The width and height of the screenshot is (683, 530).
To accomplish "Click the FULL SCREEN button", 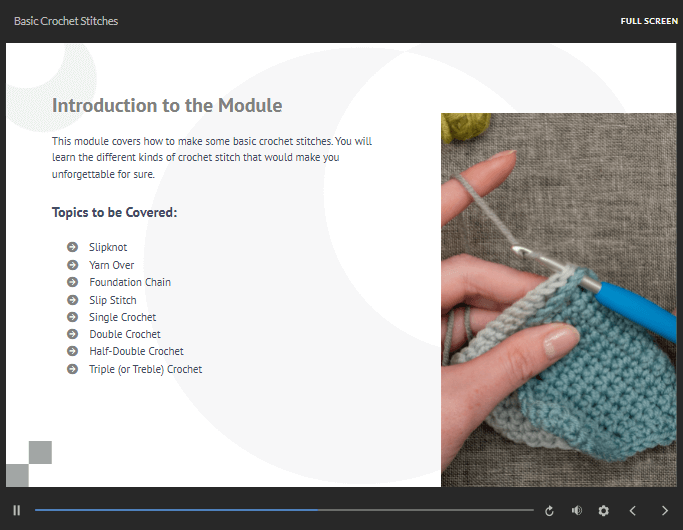I will [649, 21].
